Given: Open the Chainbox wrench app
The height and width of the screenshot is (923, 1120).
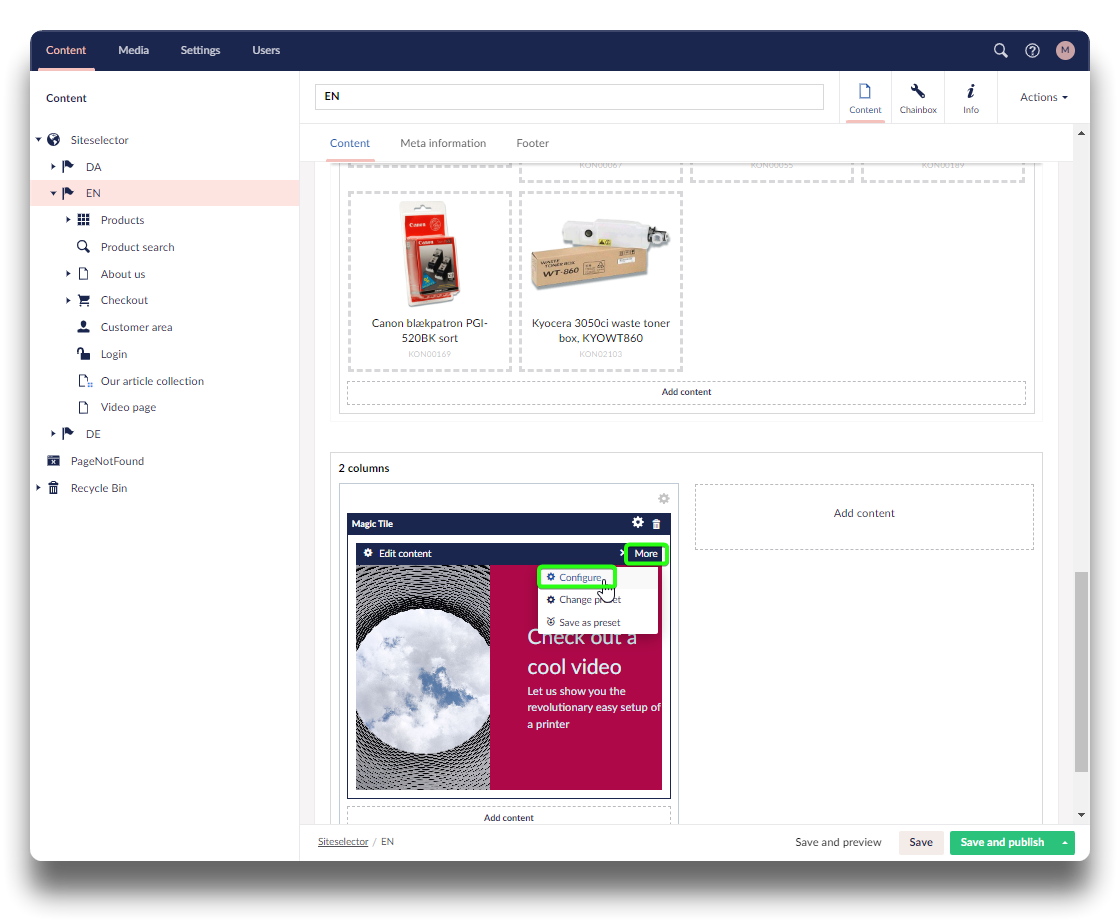Looking at the screenshot, I should pyautogui.click(x=917, y=97).
